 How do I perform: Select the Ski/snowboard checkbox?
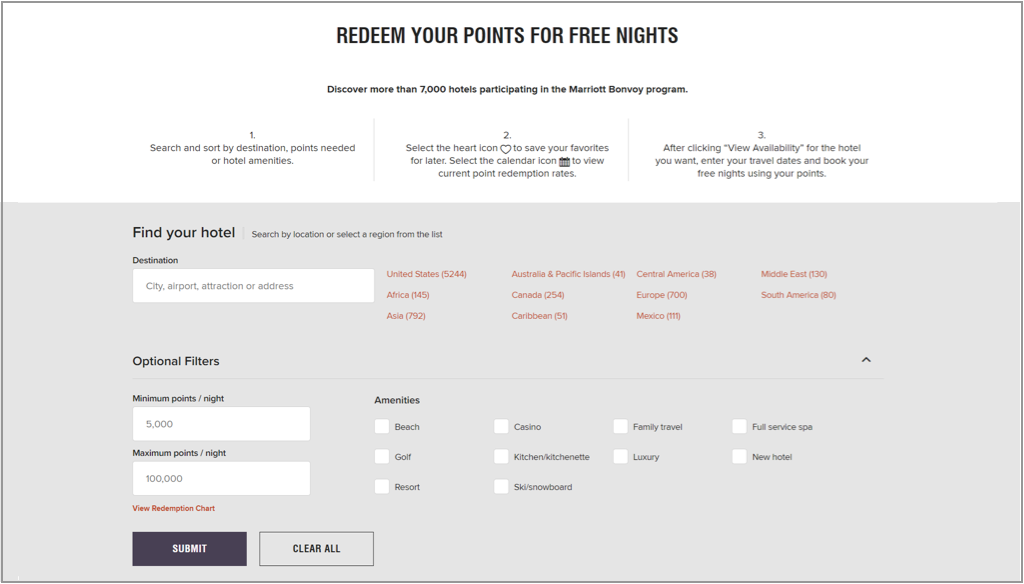click(501, 487)
